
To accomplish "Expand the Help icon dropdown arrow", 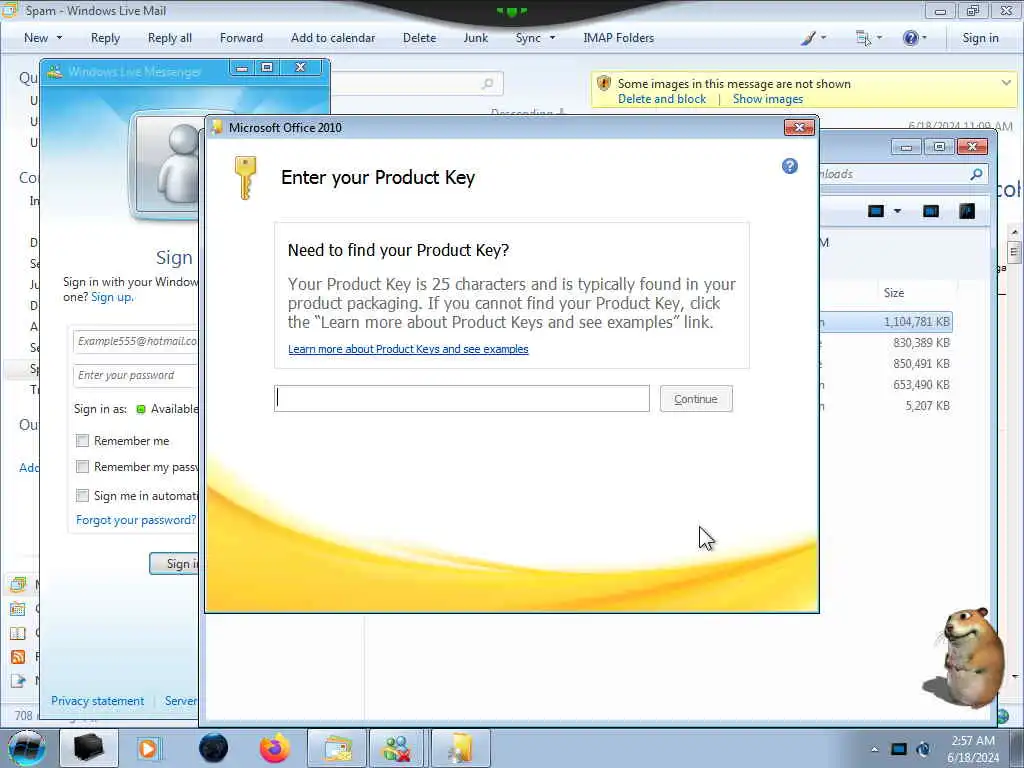I will click(925, 38).
